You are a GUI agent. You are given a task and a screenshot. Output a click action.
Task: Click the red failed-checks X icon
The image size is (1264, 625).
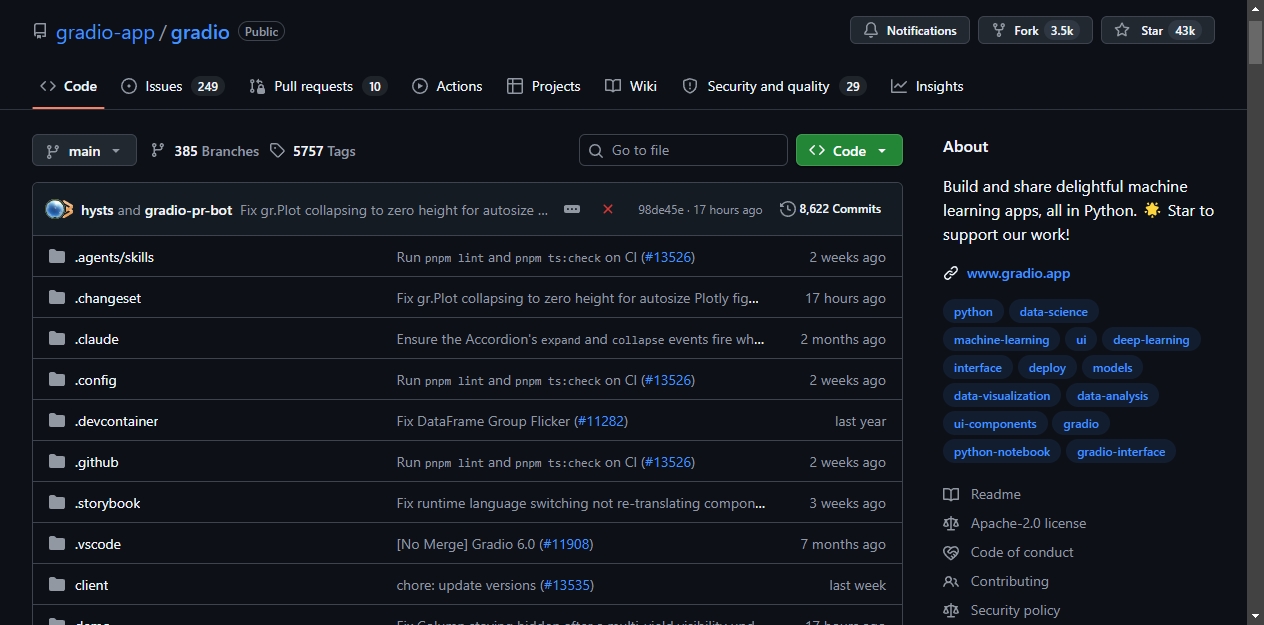point(608,209)
